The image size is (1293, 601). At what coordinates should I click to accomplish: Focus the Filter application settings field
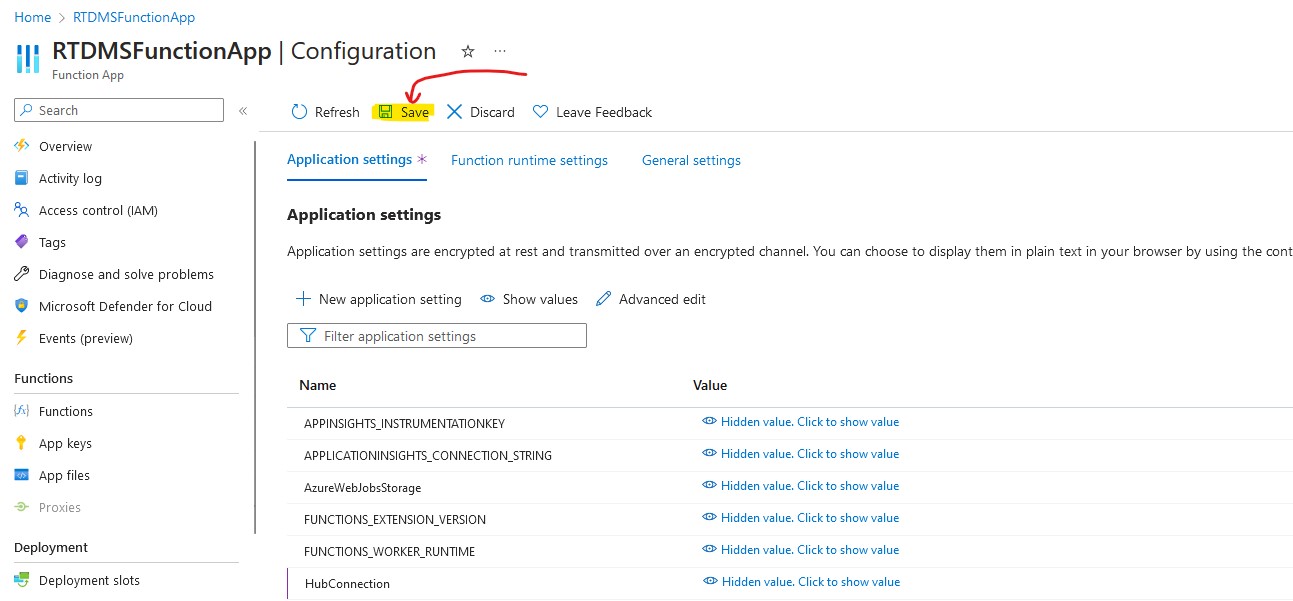coord(437,336)
